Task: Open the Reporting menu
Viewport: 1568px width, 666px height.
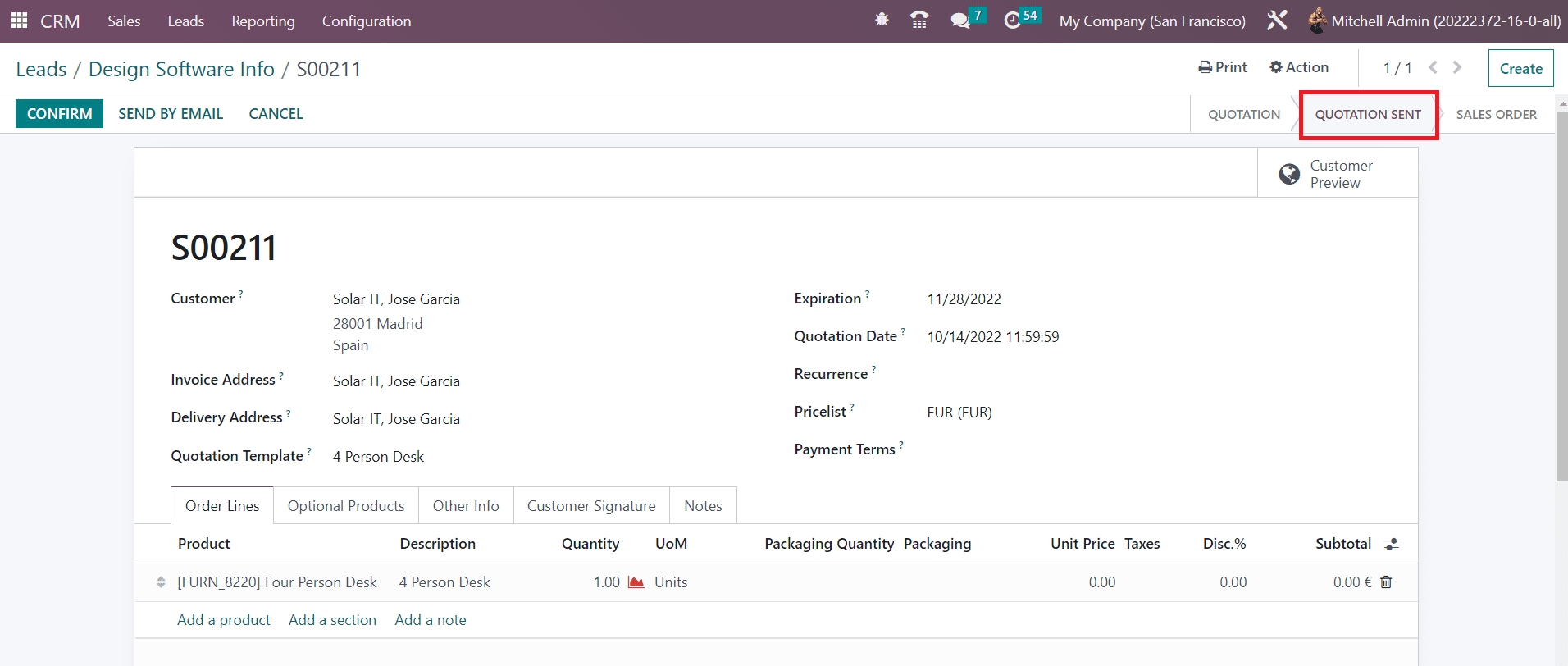Action: 262,21
